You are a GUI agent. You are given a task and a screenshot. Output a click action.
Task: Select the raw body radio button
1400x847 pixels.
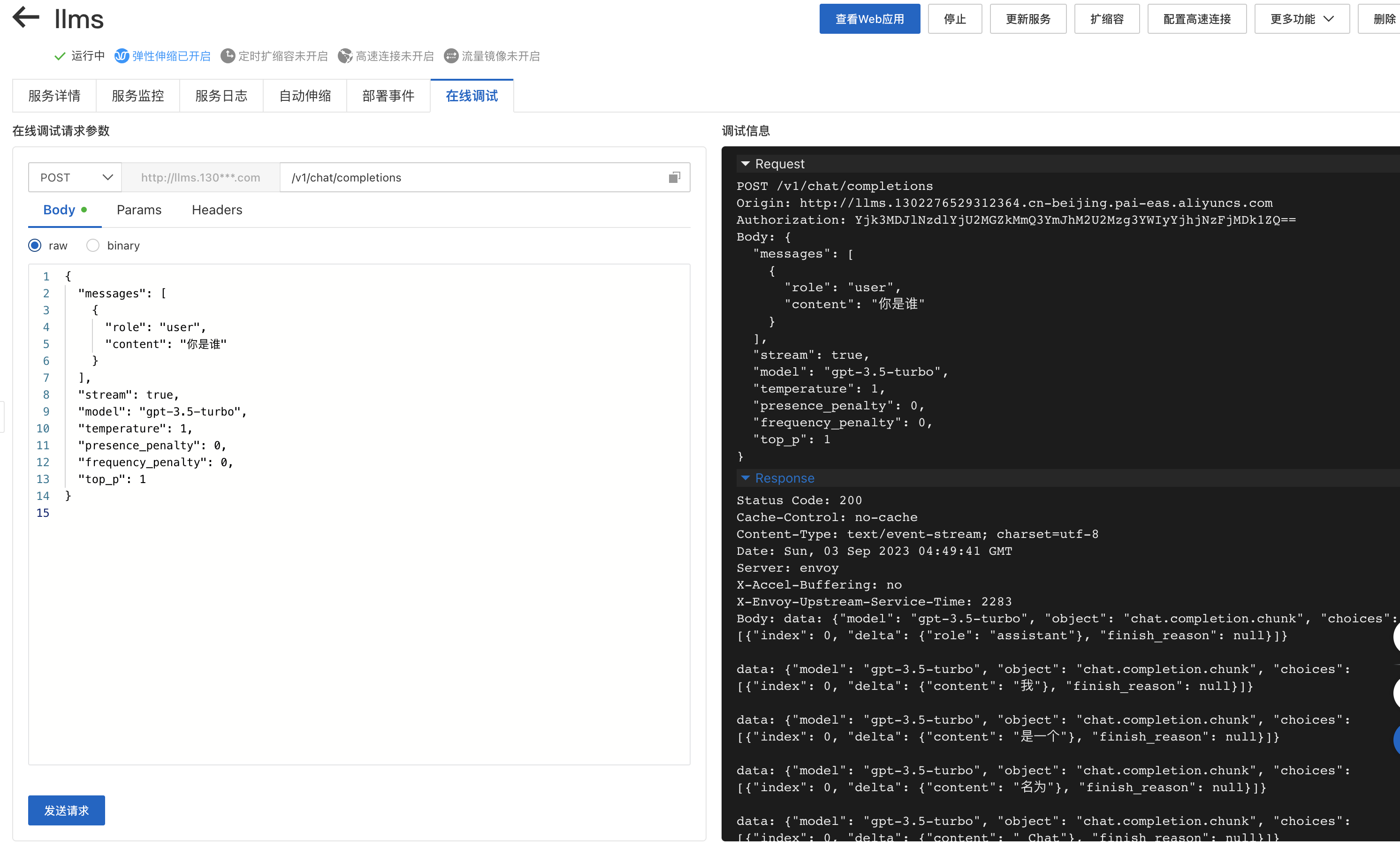pyautogui.click(x=35, y=245)
